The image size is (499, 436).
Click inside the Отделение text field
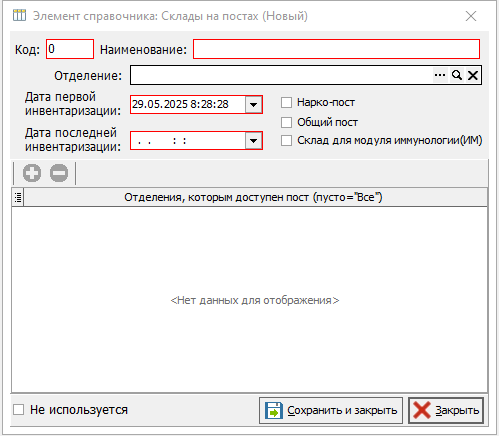tap(281, 75)
